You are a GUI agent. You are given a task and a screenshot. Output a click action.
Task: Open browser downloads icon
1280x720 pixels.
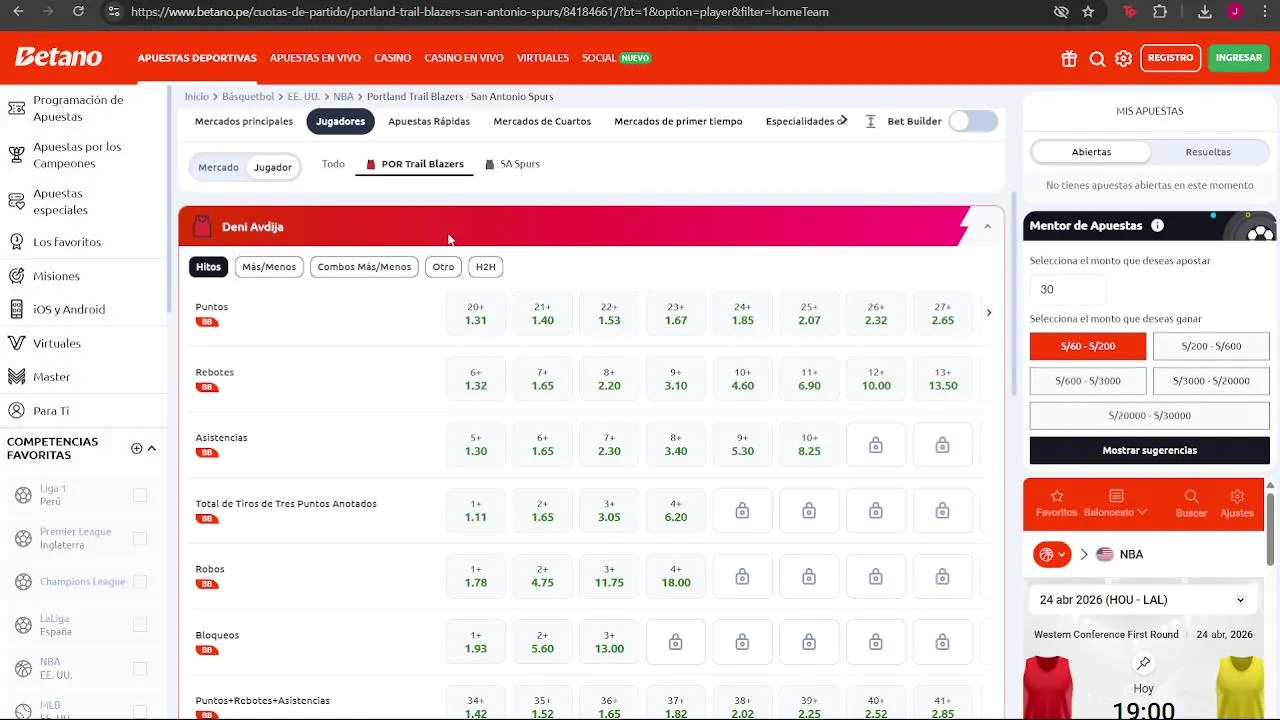point(1205,12)
